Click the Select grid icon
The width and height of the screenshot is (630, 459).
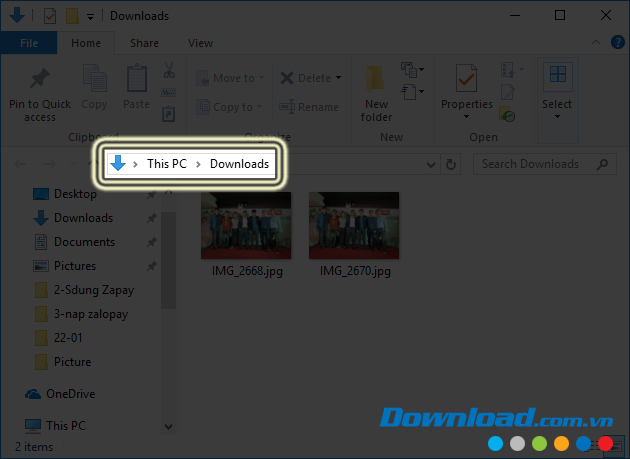coord(558,74)
